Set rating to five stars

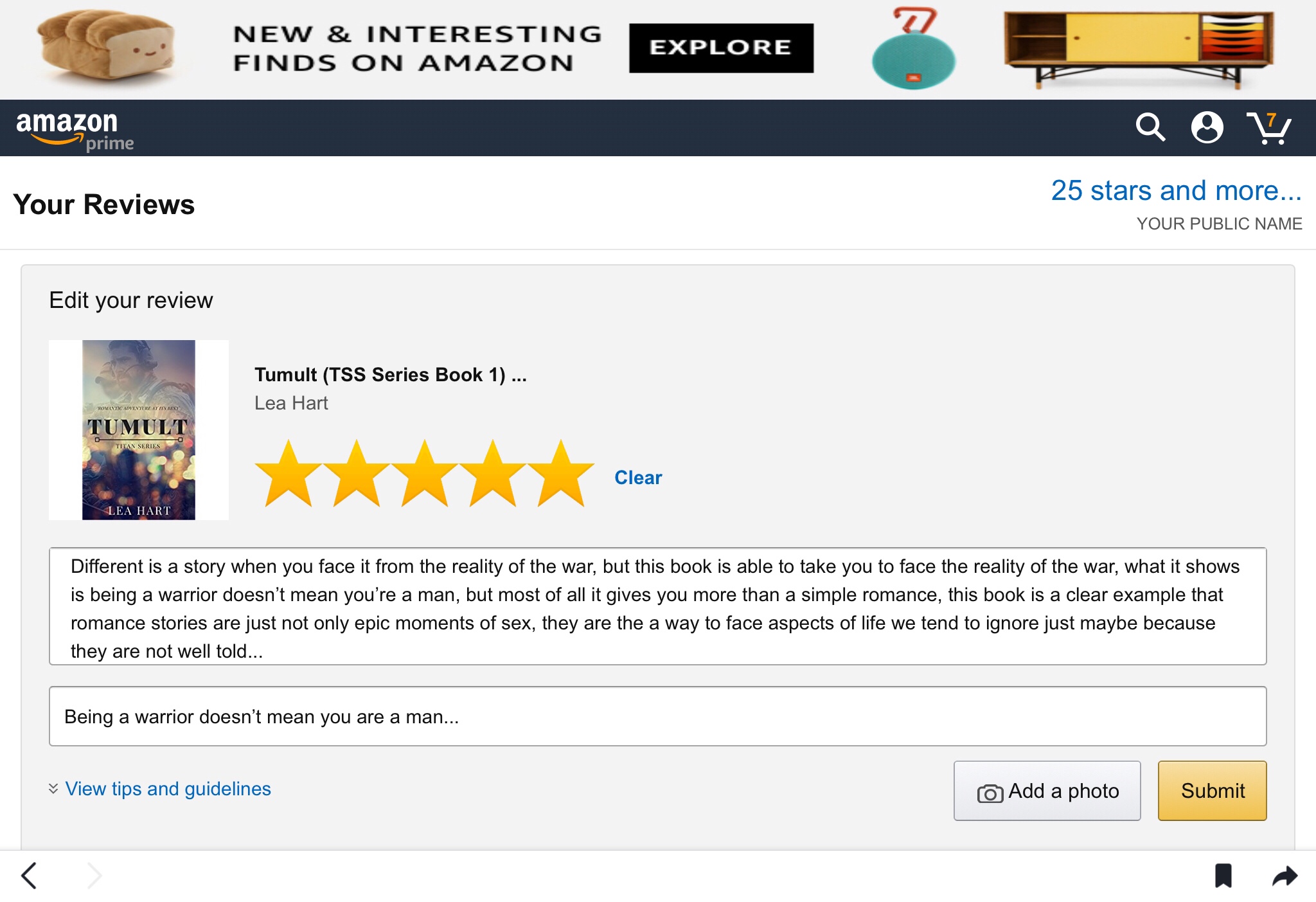coord(561,474)
